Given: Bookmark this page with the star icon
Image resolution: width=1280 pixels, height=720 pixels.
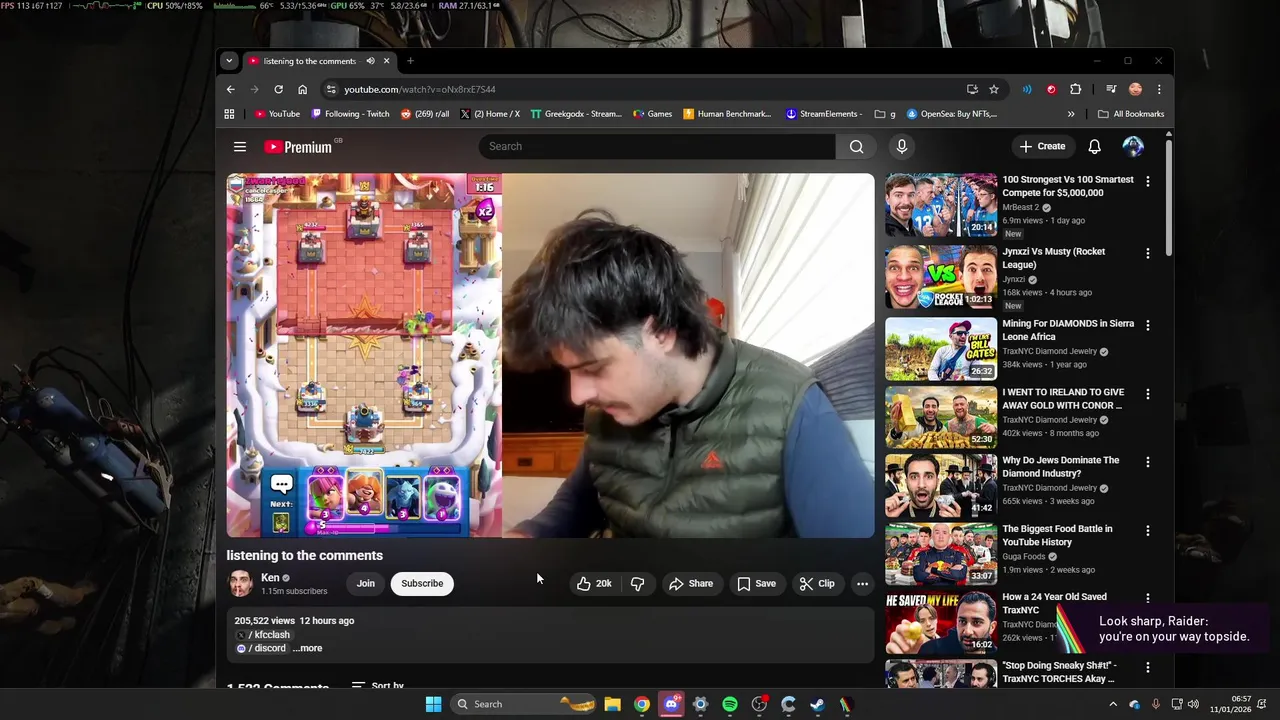Looking at the screenshot, I should [x=993, y=89].
